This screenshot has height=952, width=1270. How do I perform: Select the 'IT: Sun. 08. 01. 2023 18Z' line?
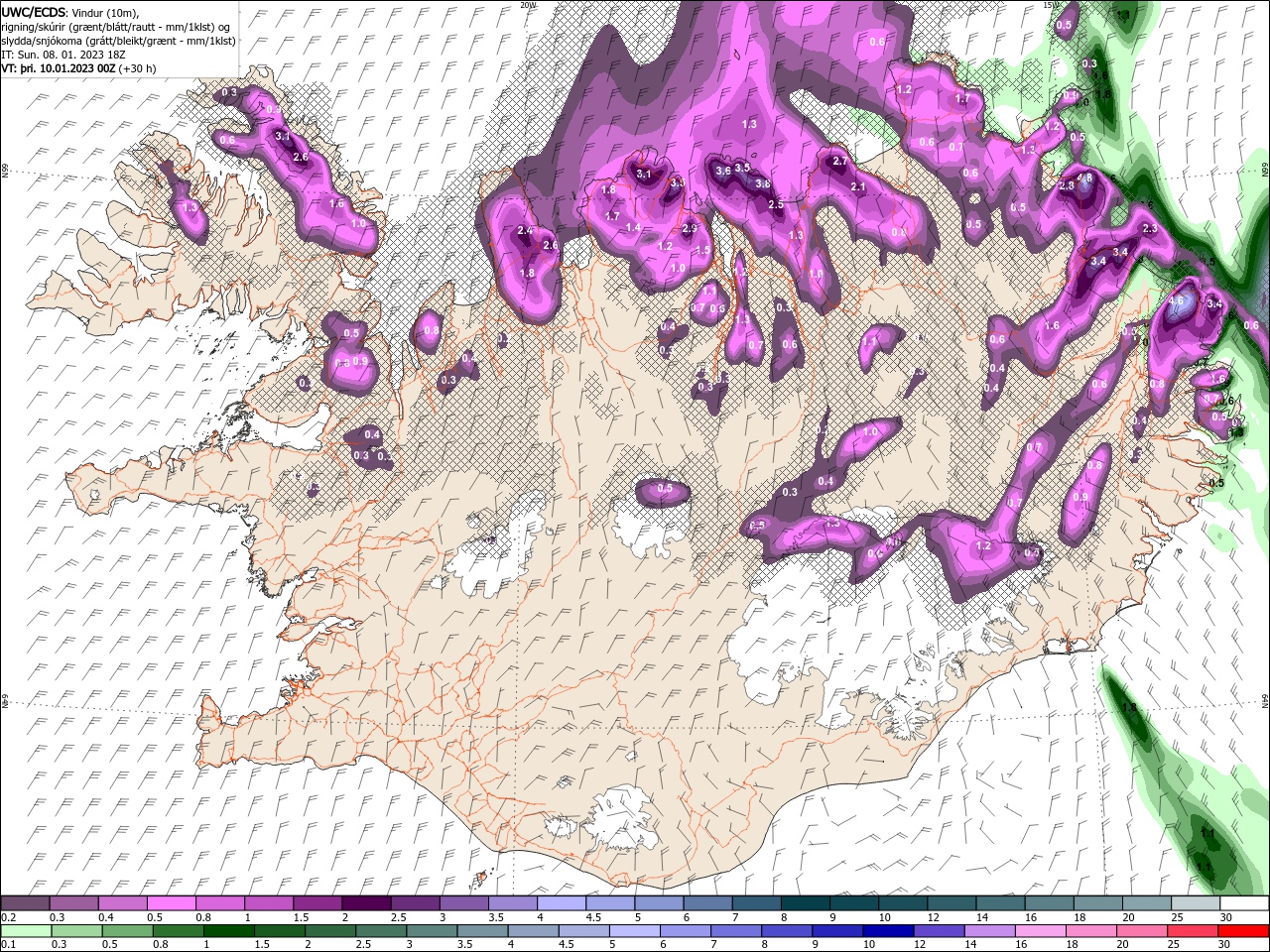pos(63,55)
